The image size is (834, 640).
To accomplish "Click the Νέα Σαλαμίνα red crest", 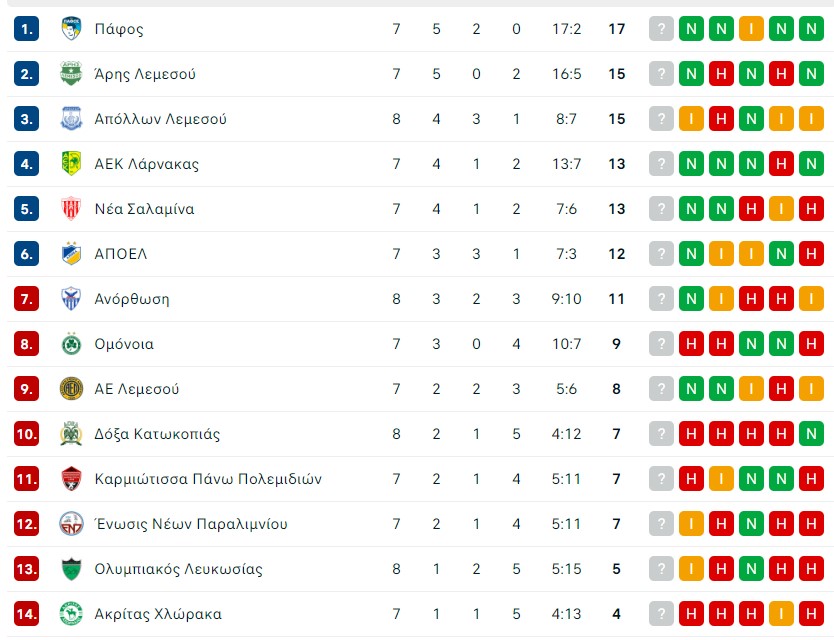I will (x=71, y=209).
